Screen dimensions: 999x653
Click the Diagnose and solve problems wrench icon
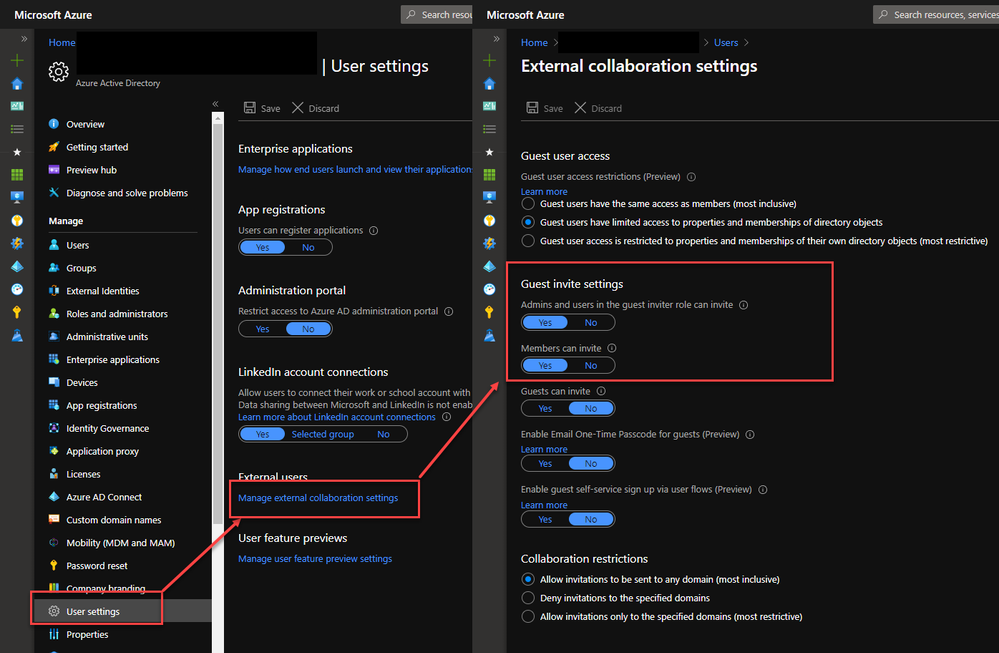pyautogui.click(x=54, y=192)
